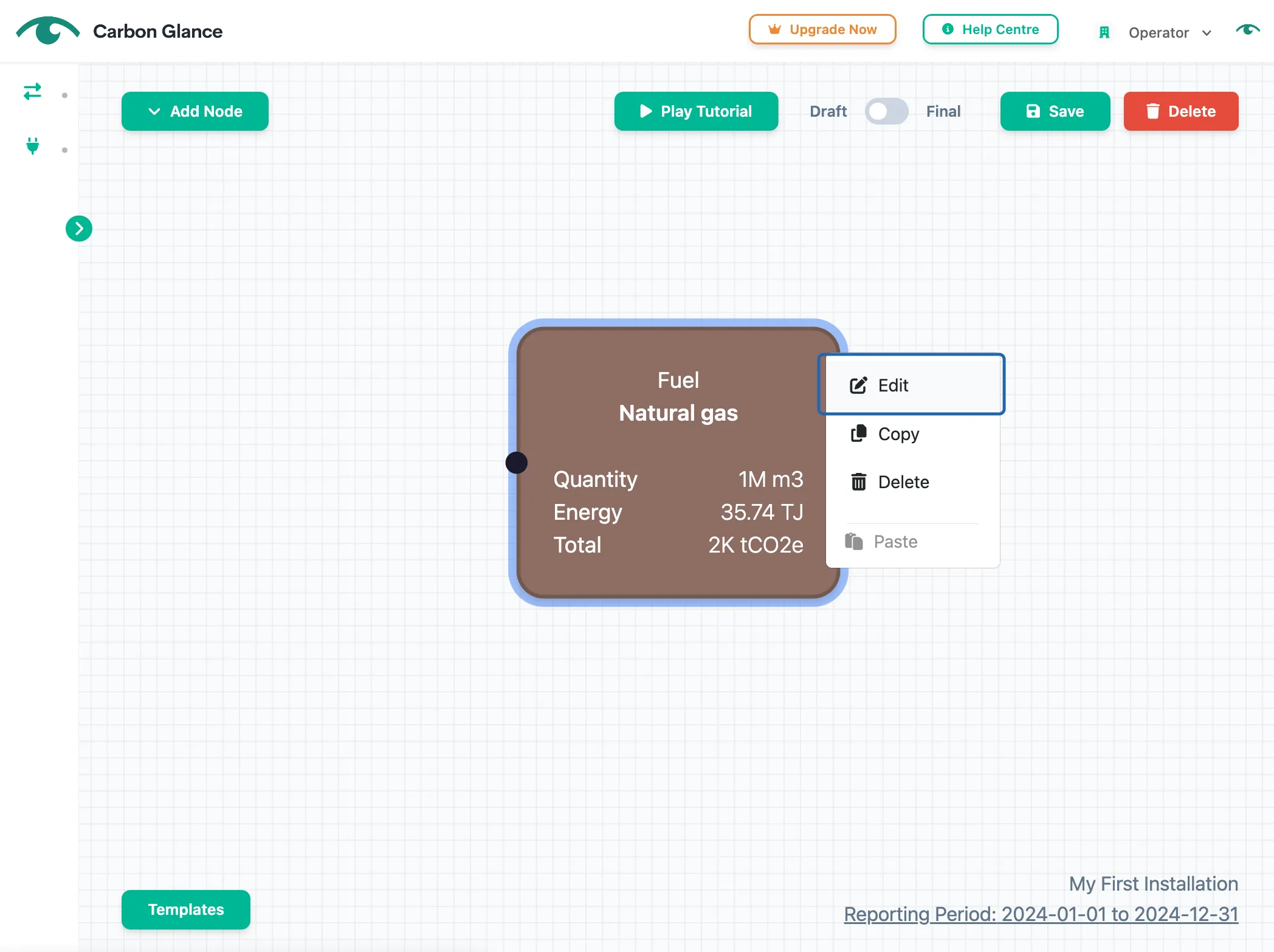1274x952 pixels.
Task: Save the installation diagram
Action: [x=1055, y=111]
